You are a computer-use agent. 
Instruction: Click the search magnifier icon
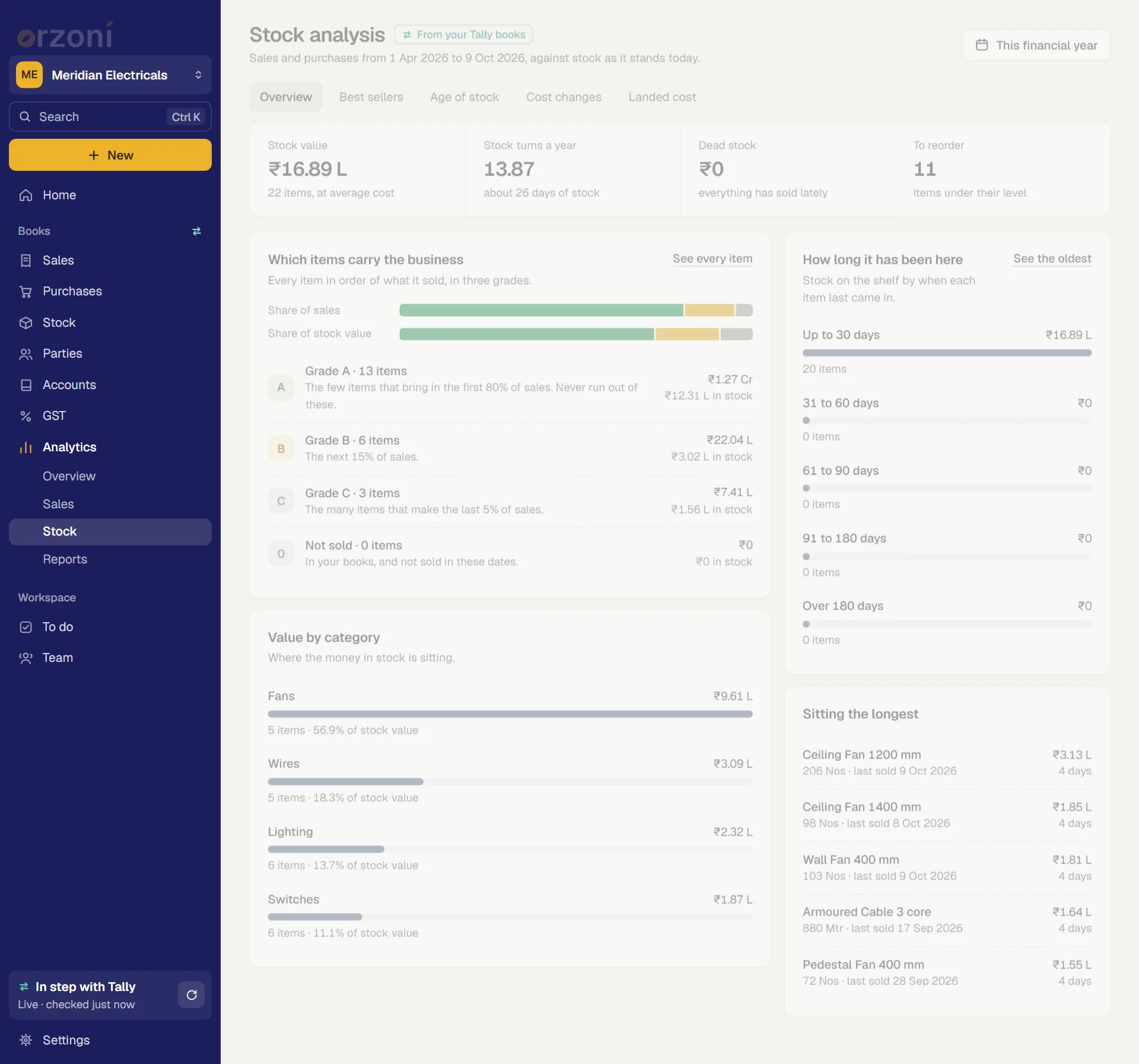pyautogui.click(x=25, y=117)
